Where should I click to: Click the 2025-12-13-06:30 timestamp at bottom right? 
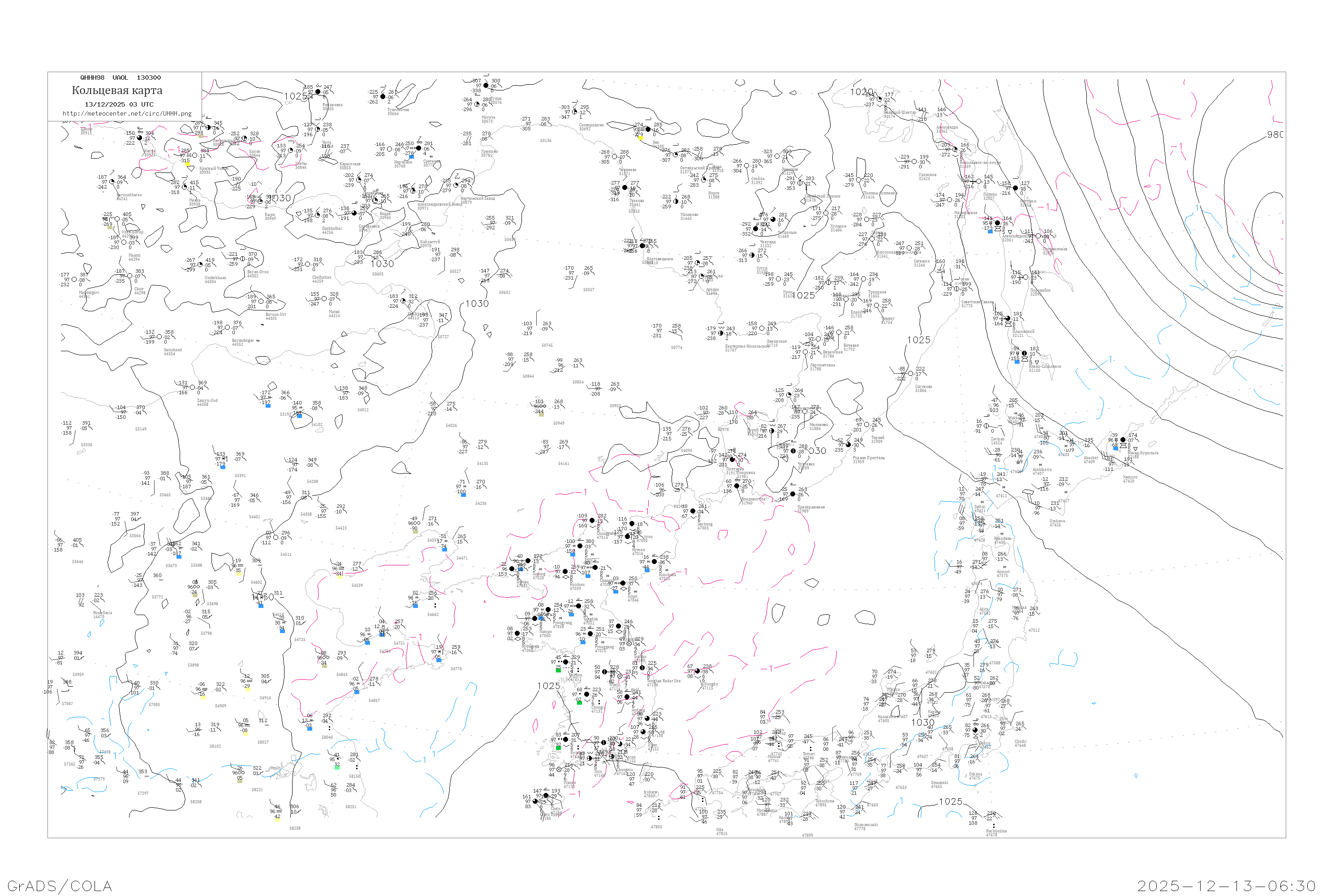[x=1226, y=886]
